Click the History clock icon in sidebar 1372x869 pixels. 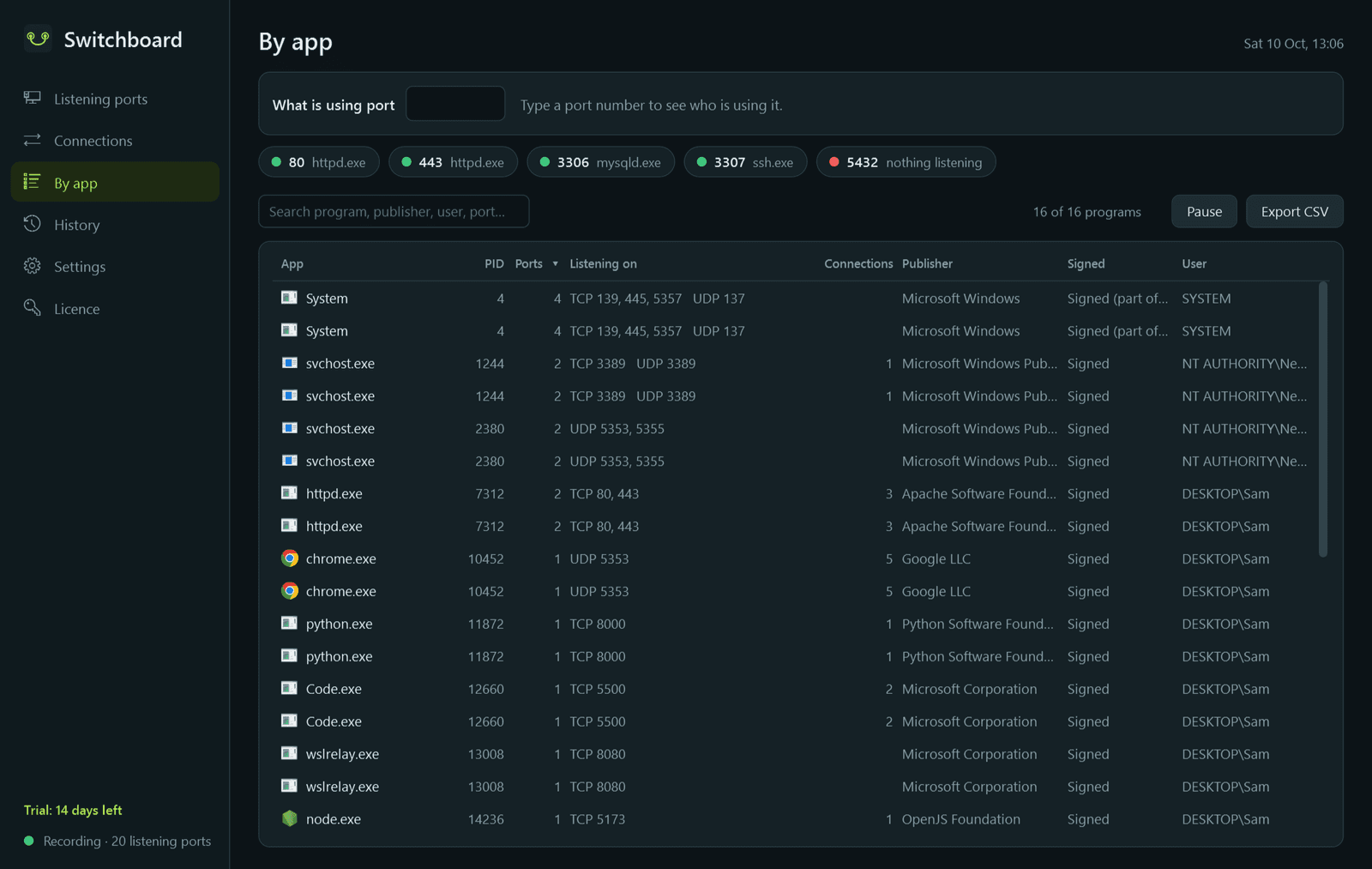(x=33, y=224)
